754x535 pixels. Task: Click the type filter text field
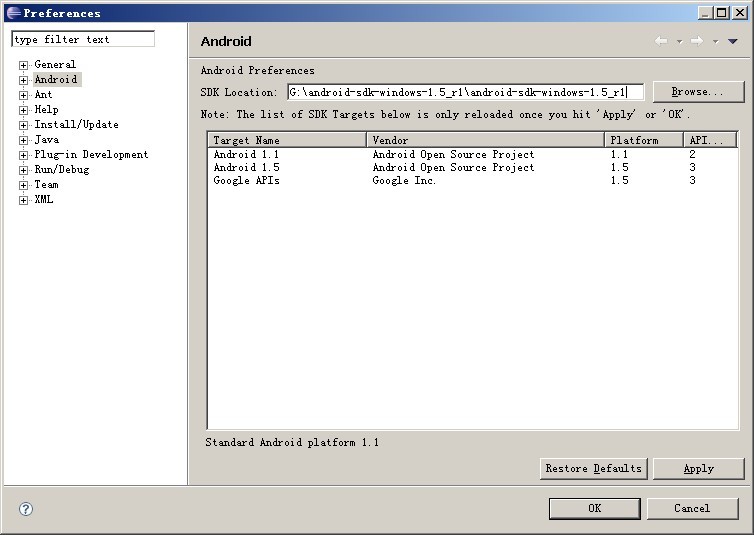pos(83,39)
